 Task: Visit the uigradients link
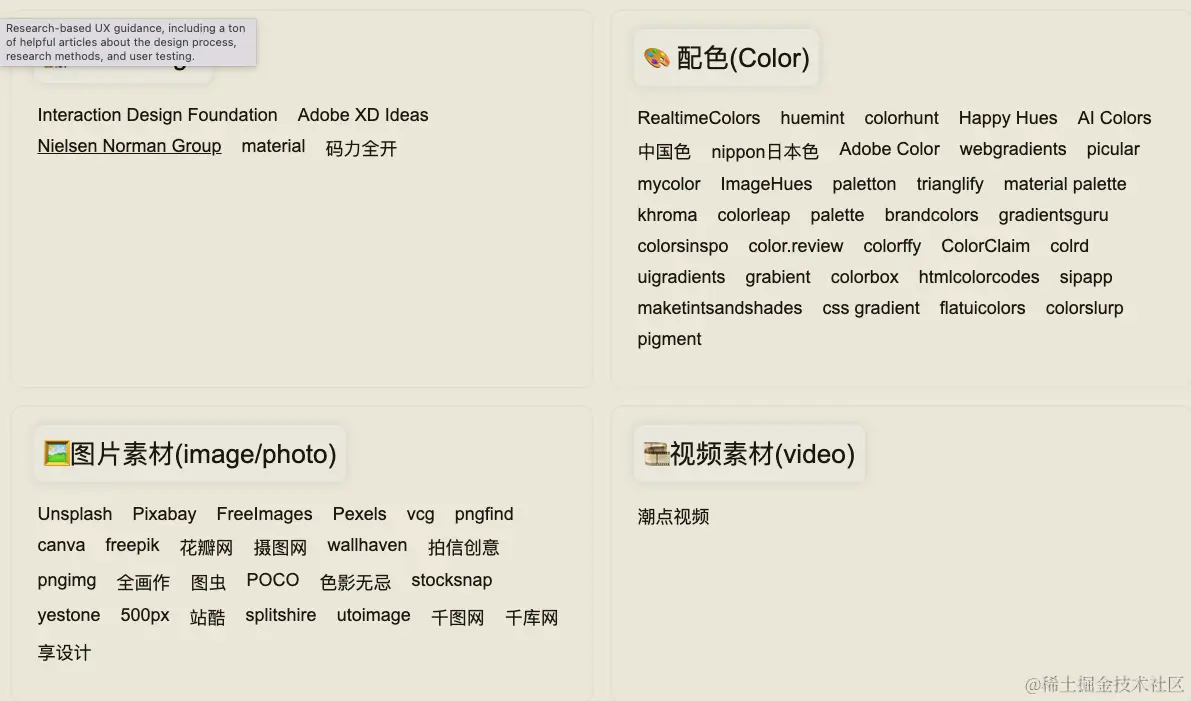[x=681, y=277]
